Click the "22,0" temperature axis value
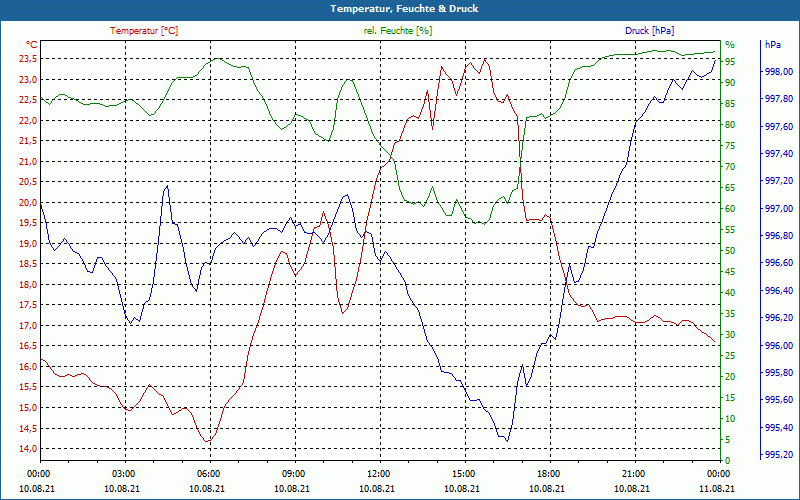The width and height of the screenshot is (800, 500). [x=28, y=120]
